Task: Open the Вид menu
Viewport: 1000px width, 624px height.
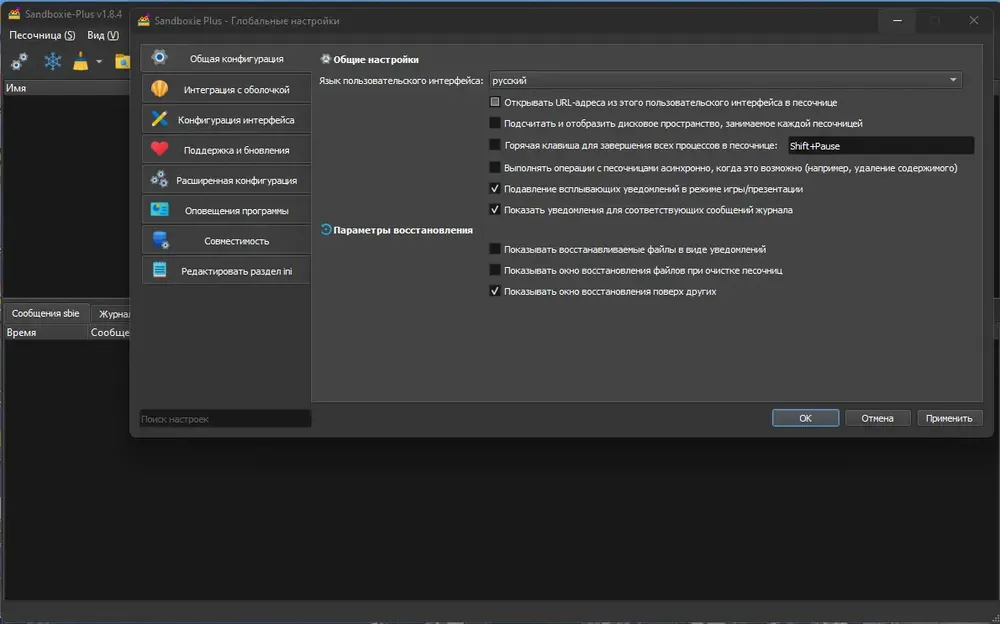Action: (x=103, y=35)
